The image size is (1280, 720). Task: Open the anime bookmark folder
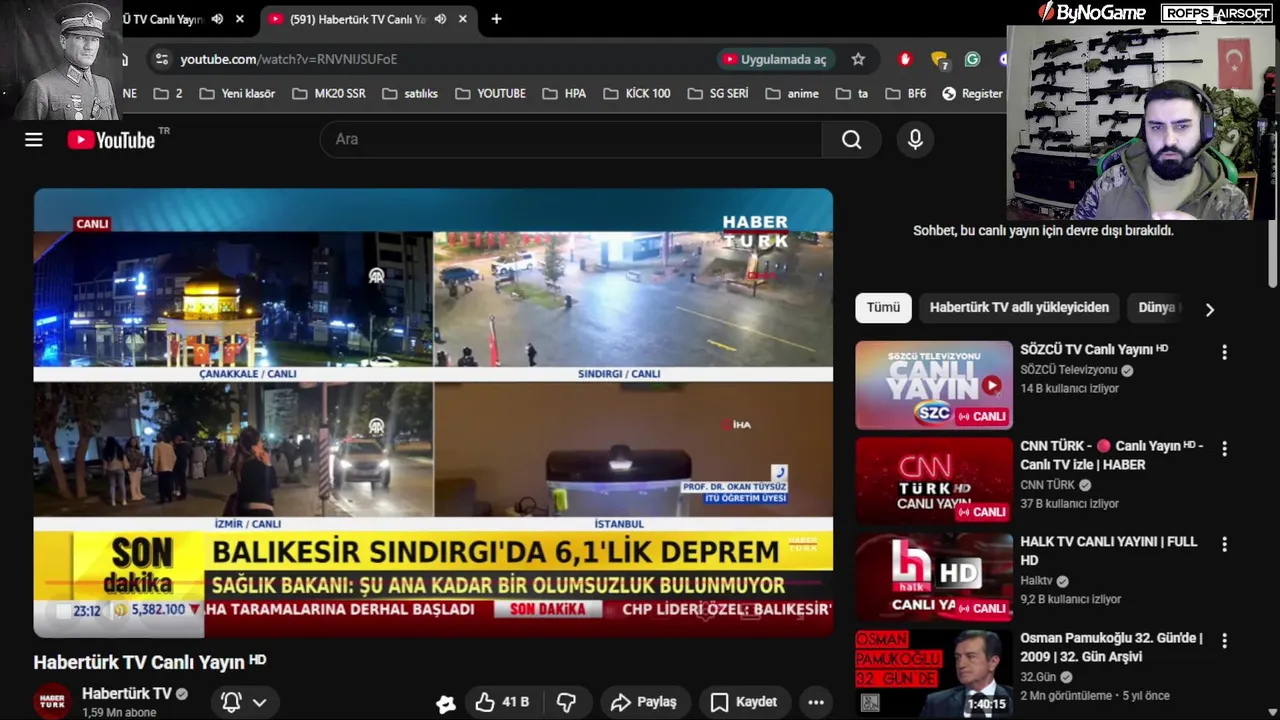[792, 93]
